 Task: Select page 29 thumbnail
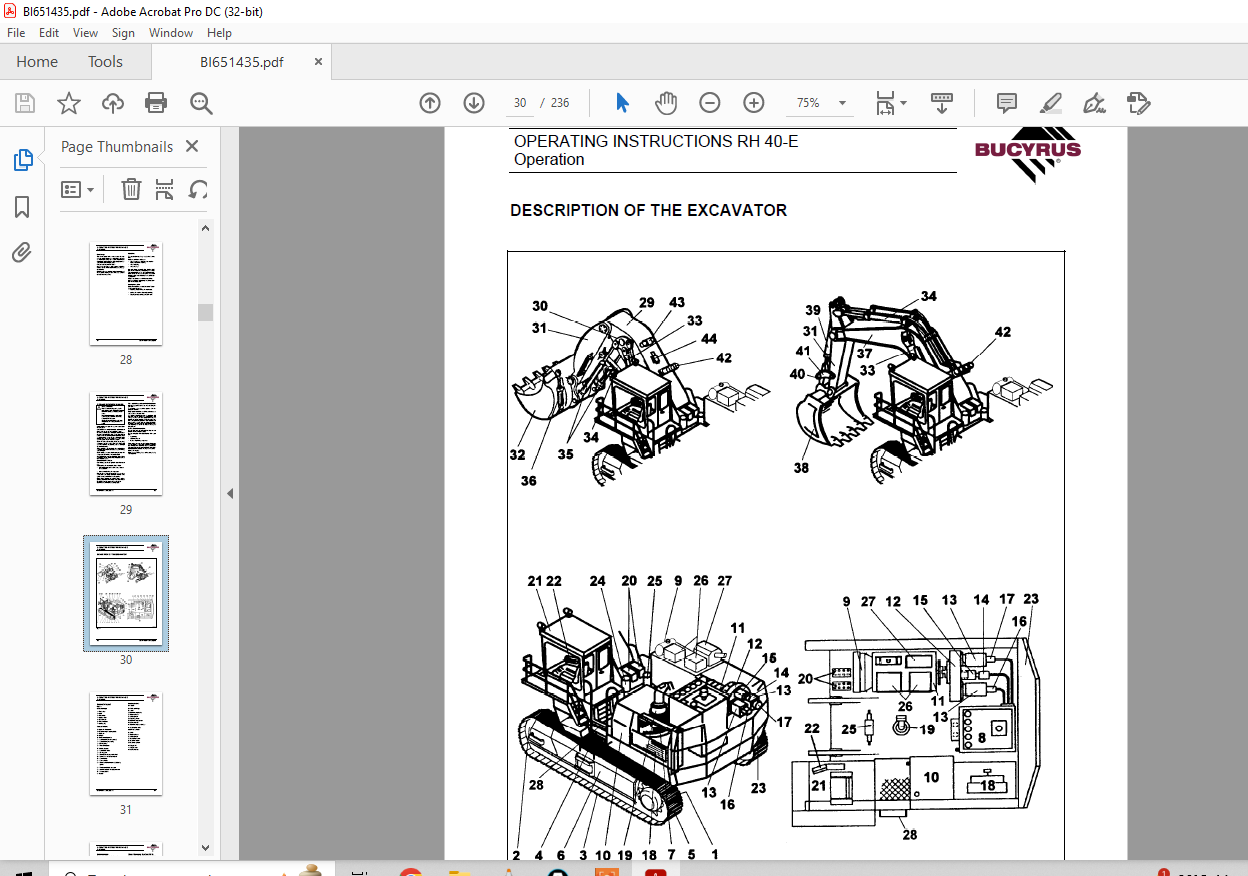click(x=126, y=443)
